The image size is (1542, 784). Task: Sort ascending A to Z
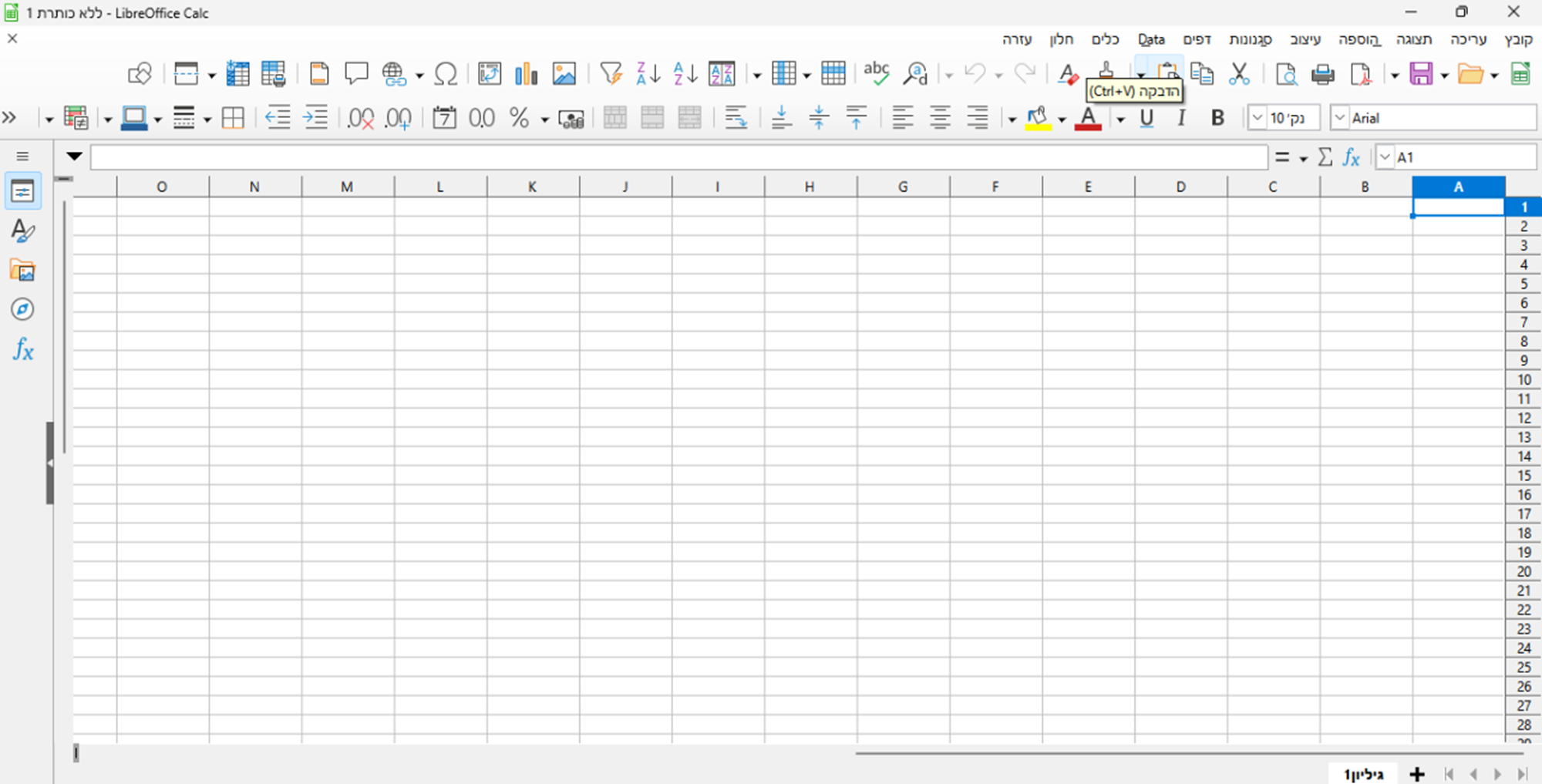685,74
